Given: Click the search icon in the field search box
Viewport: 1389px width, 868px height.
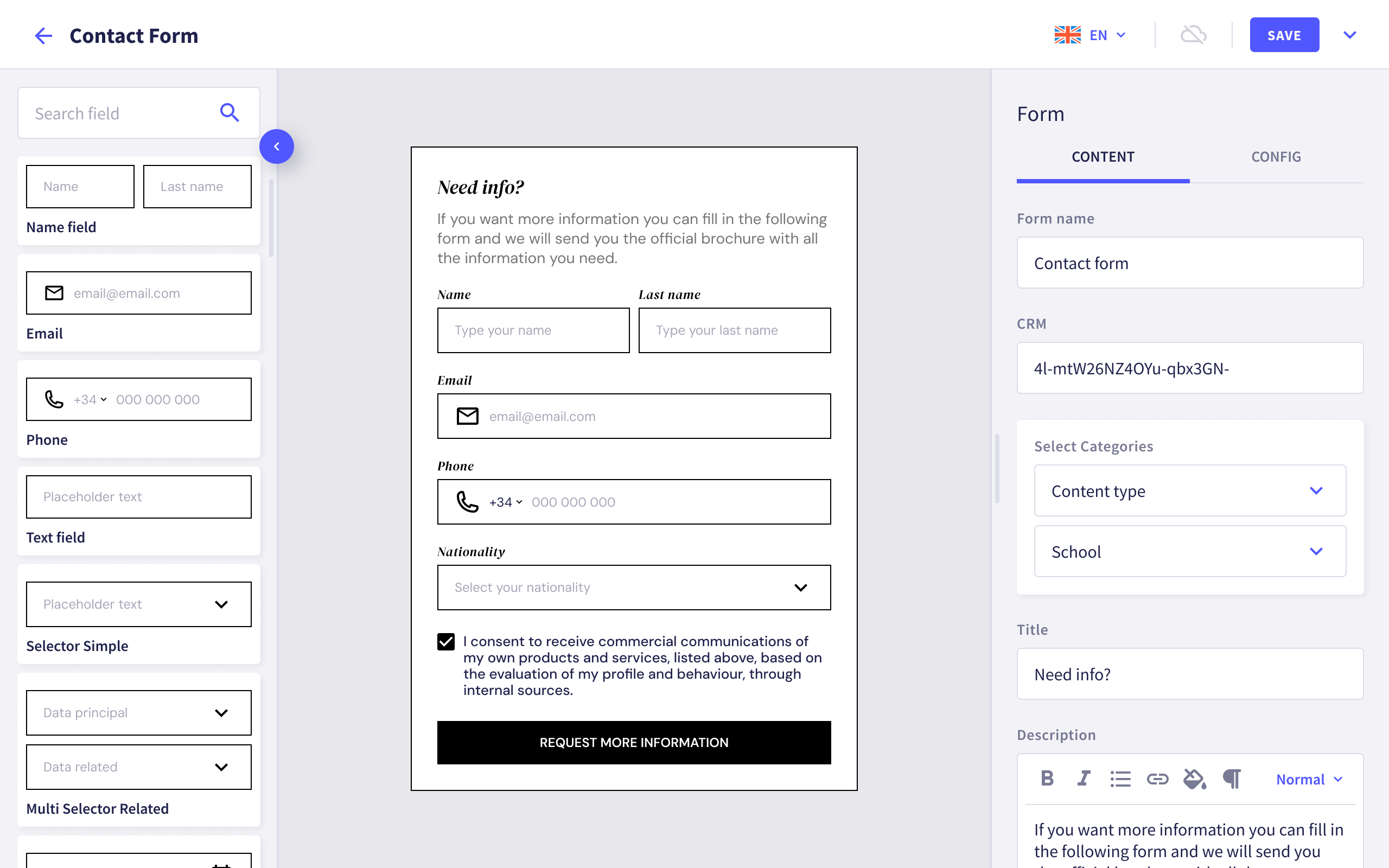Looking at the screenshot, I should 230,112.
